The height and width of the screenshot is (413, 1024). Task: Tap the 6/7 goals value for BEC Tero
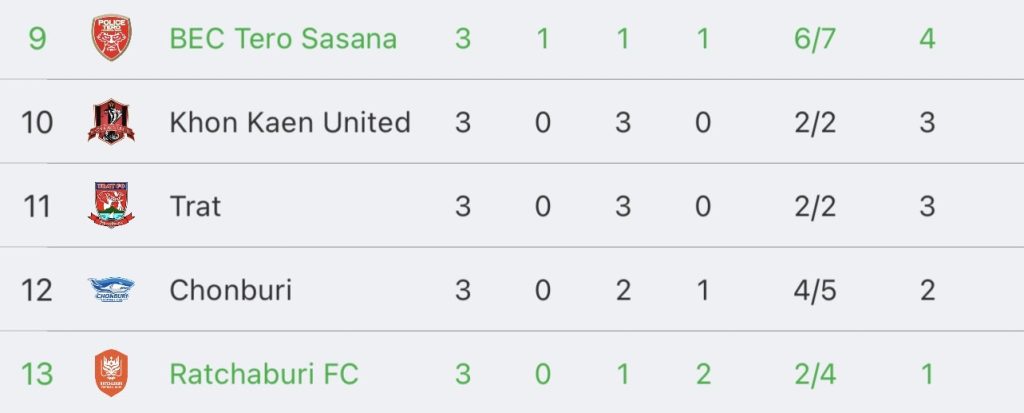814,39
